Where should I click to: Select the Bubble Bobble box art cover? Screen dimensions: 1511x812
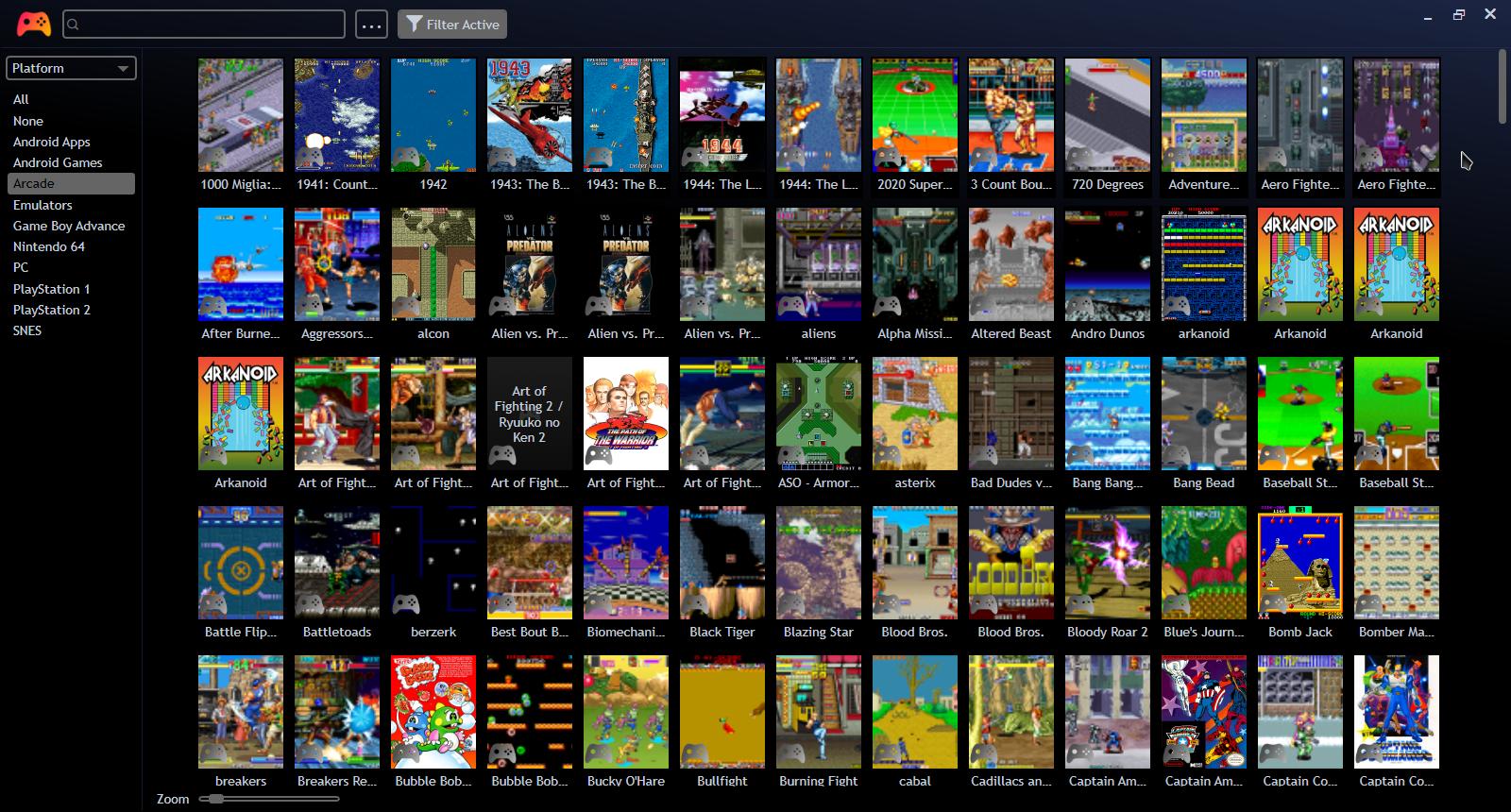433,712
